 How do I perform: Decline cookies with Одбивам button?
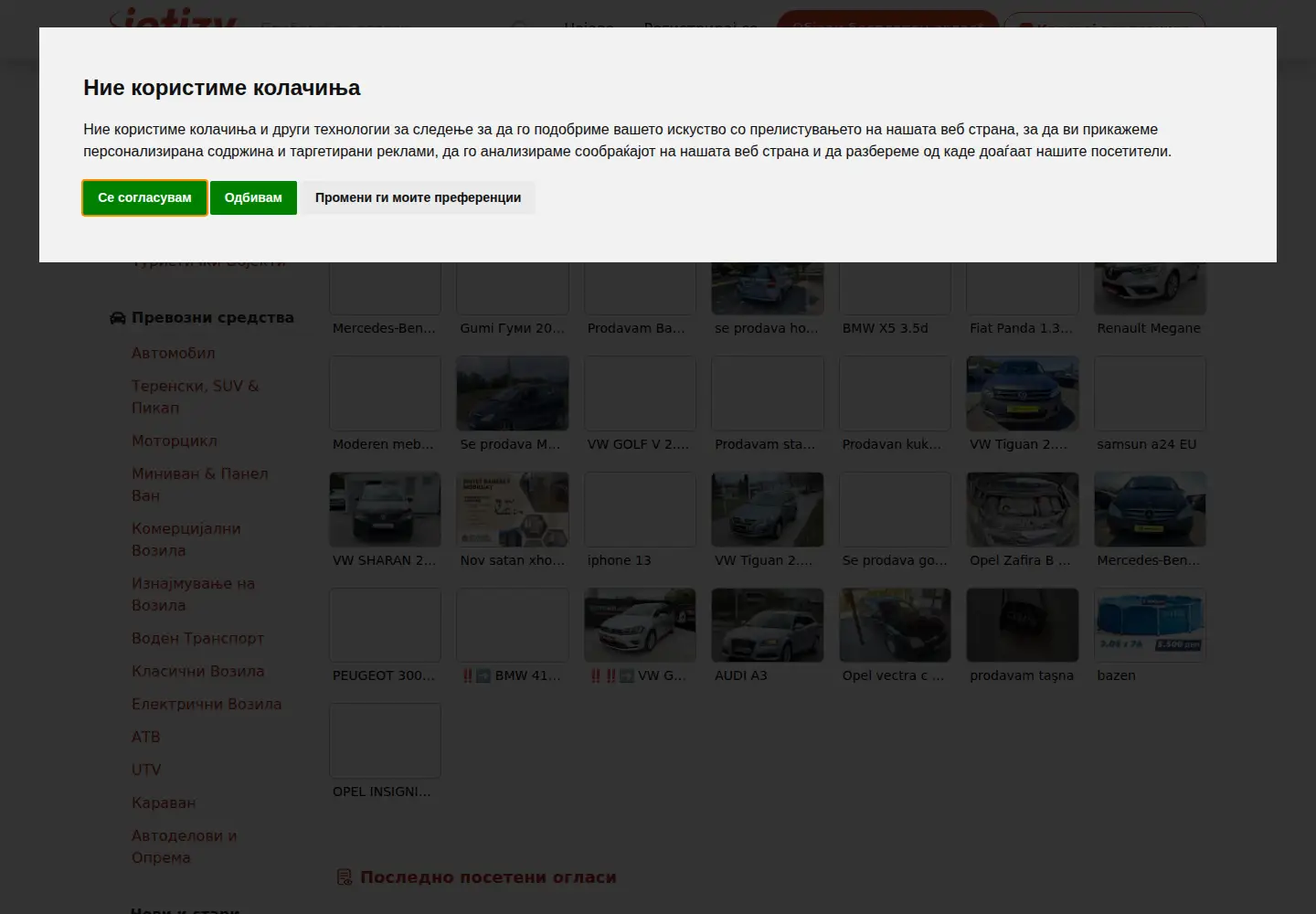click(x=253, y=197)
